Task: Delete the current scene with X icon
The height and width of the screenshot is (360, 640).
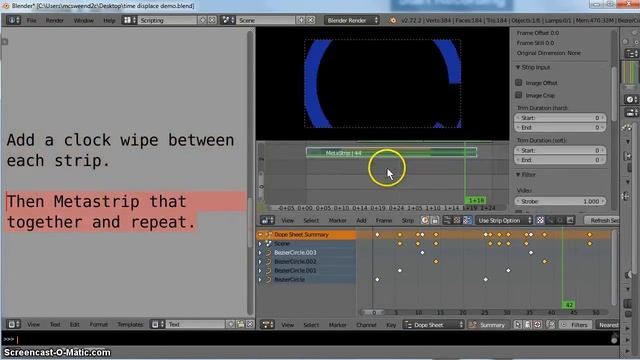Action: (311, 20)
